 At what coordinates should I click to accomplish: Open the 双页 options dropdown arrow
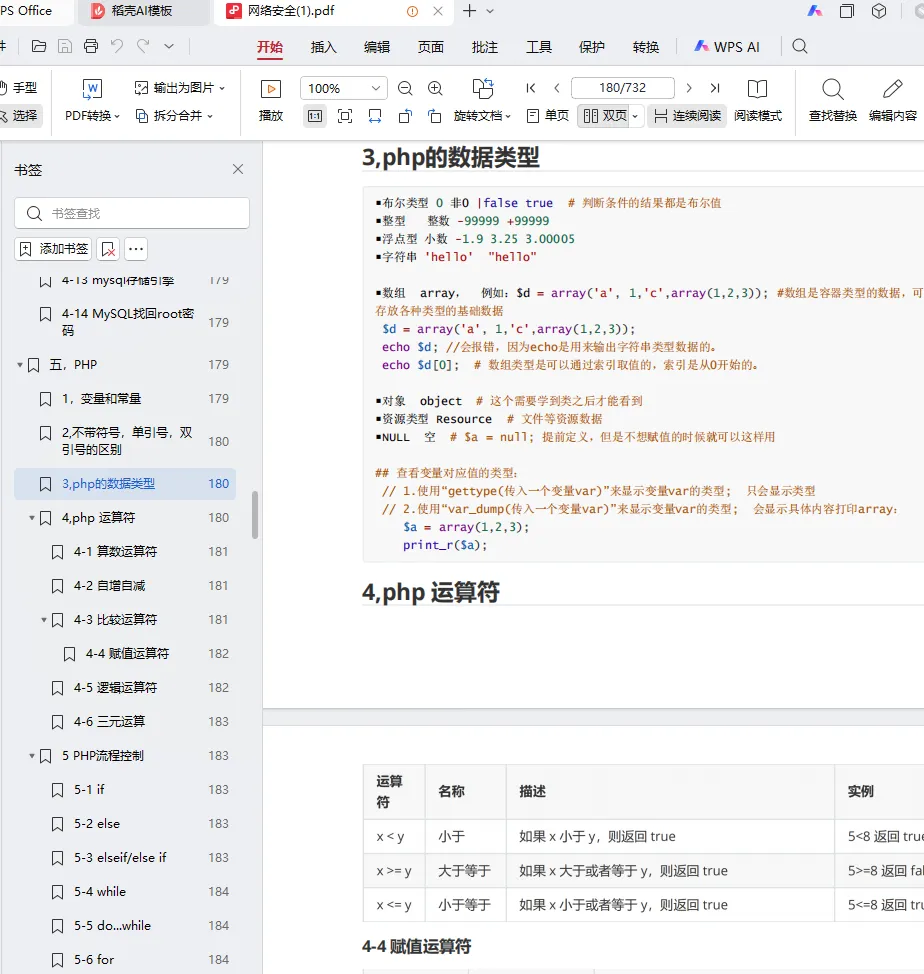click(635, 116)
